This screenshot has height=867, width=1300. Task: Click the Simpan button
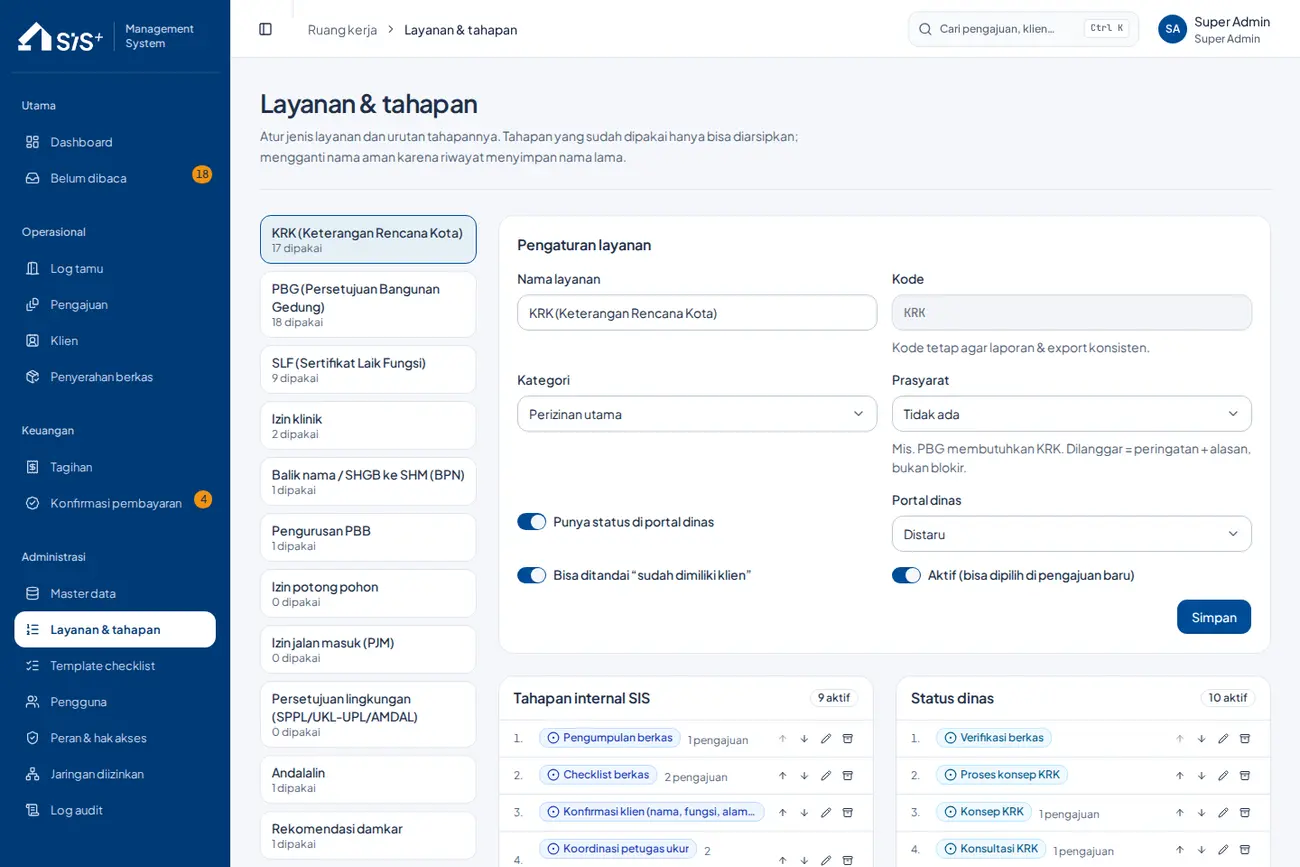pyautogui.click(x=1214, y=617)
